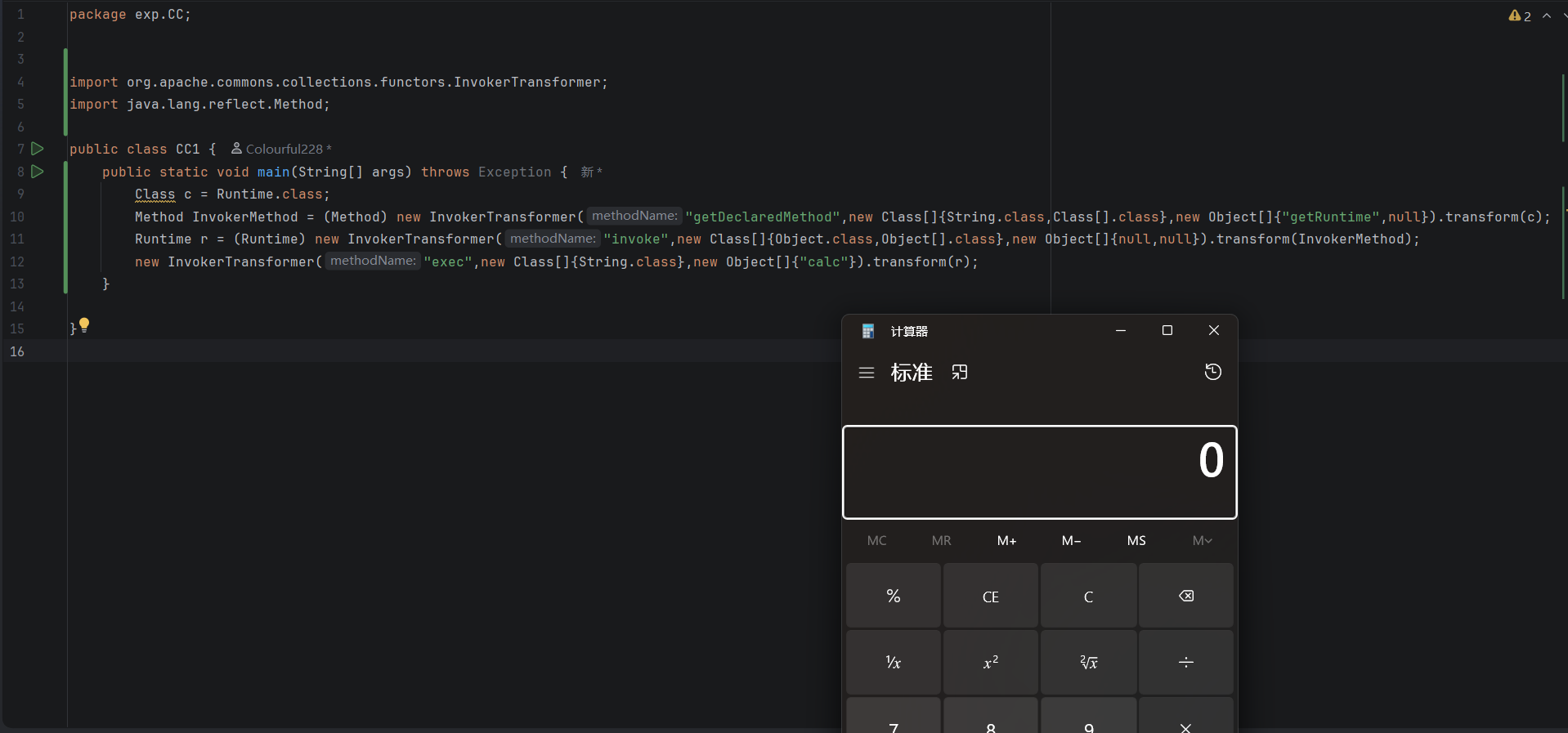Image resolution: width=1568 pixels, height=733 pixels.
Task: Run the CC1 class from gutter arrow
Action: pos(37,149)
